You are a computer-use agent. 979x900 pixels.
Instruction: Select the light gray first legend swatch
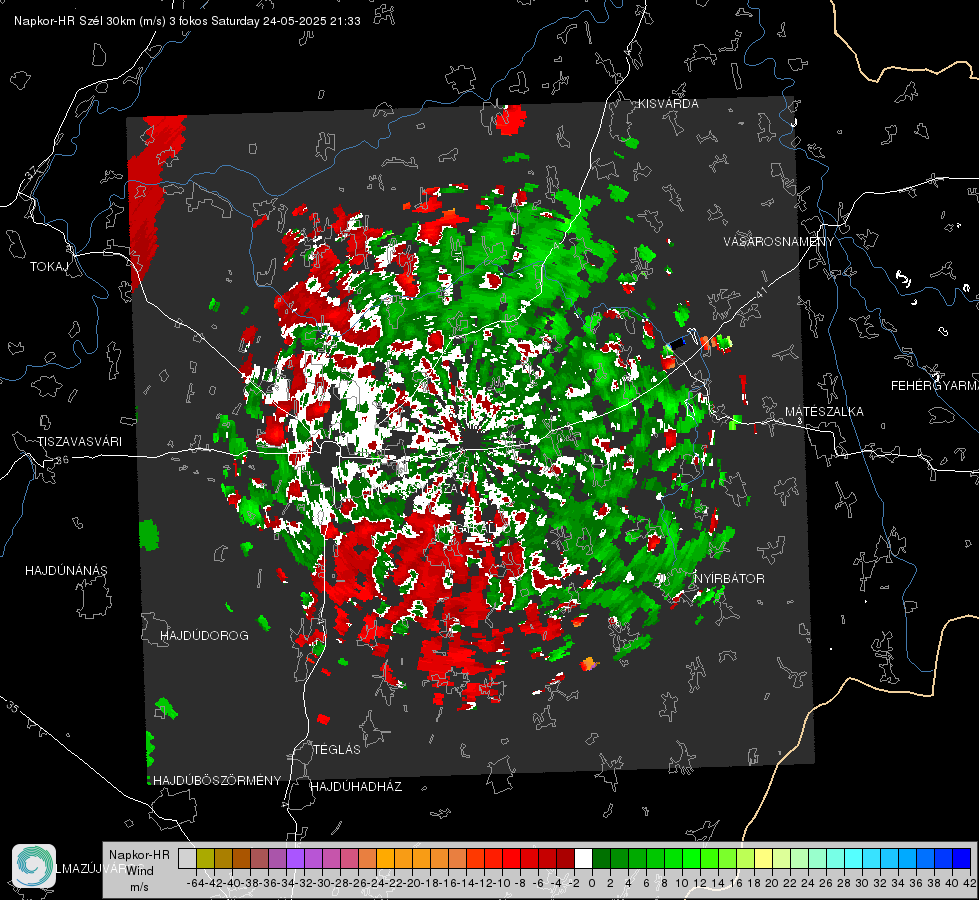pos(187,859)
